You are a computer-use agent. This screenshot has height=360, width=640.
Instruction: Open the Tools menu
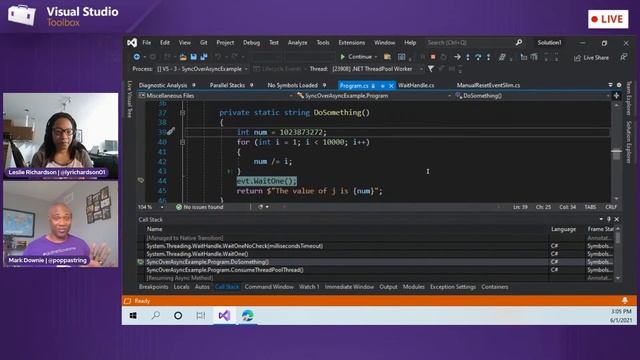point(322,42)
